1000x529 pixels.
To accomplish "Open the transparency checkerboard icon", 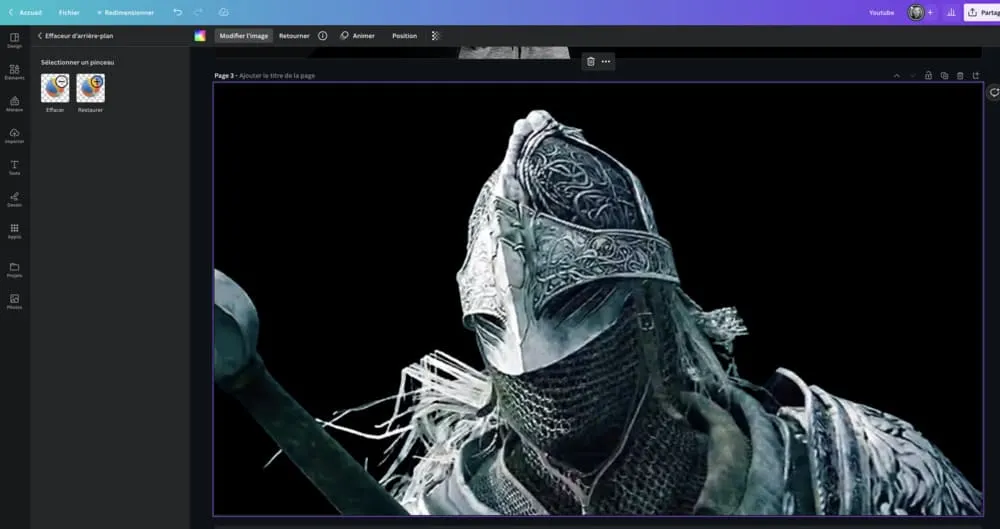I will tap(436, 36).
